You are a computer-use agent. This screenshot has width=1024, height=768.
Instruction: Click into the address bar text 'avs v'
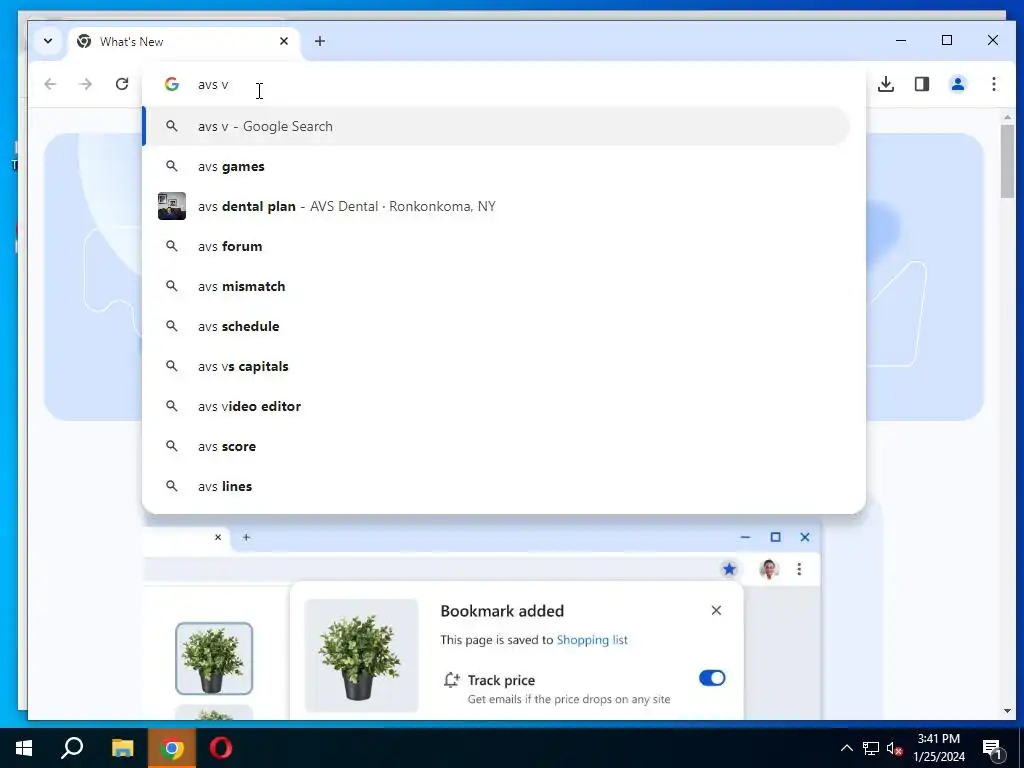213,84
